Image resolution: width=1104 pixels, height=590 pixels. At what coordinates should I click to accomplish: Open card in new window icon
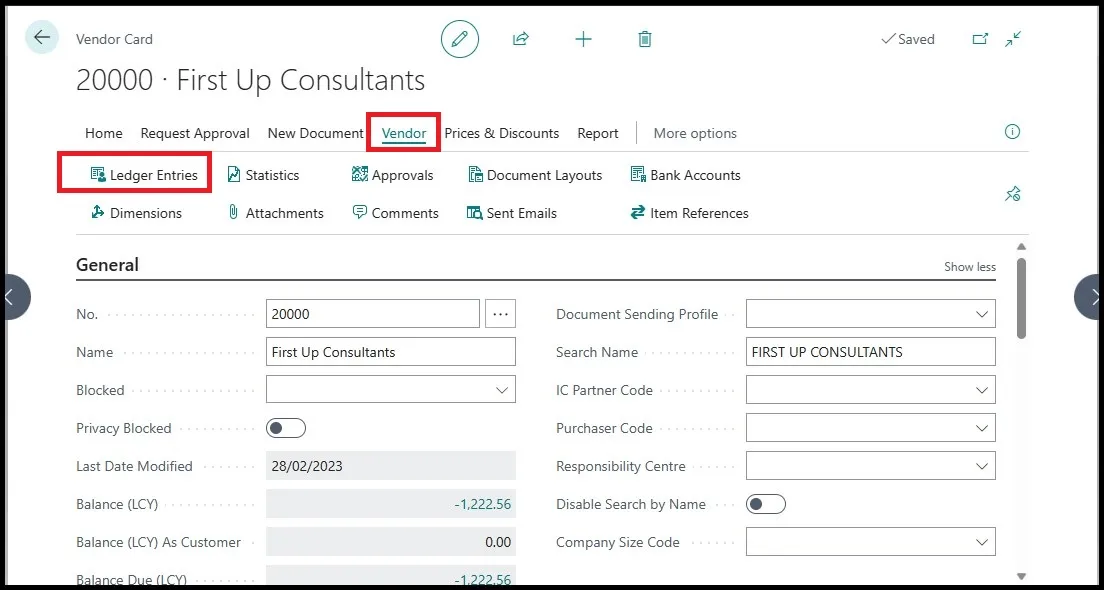980,39
